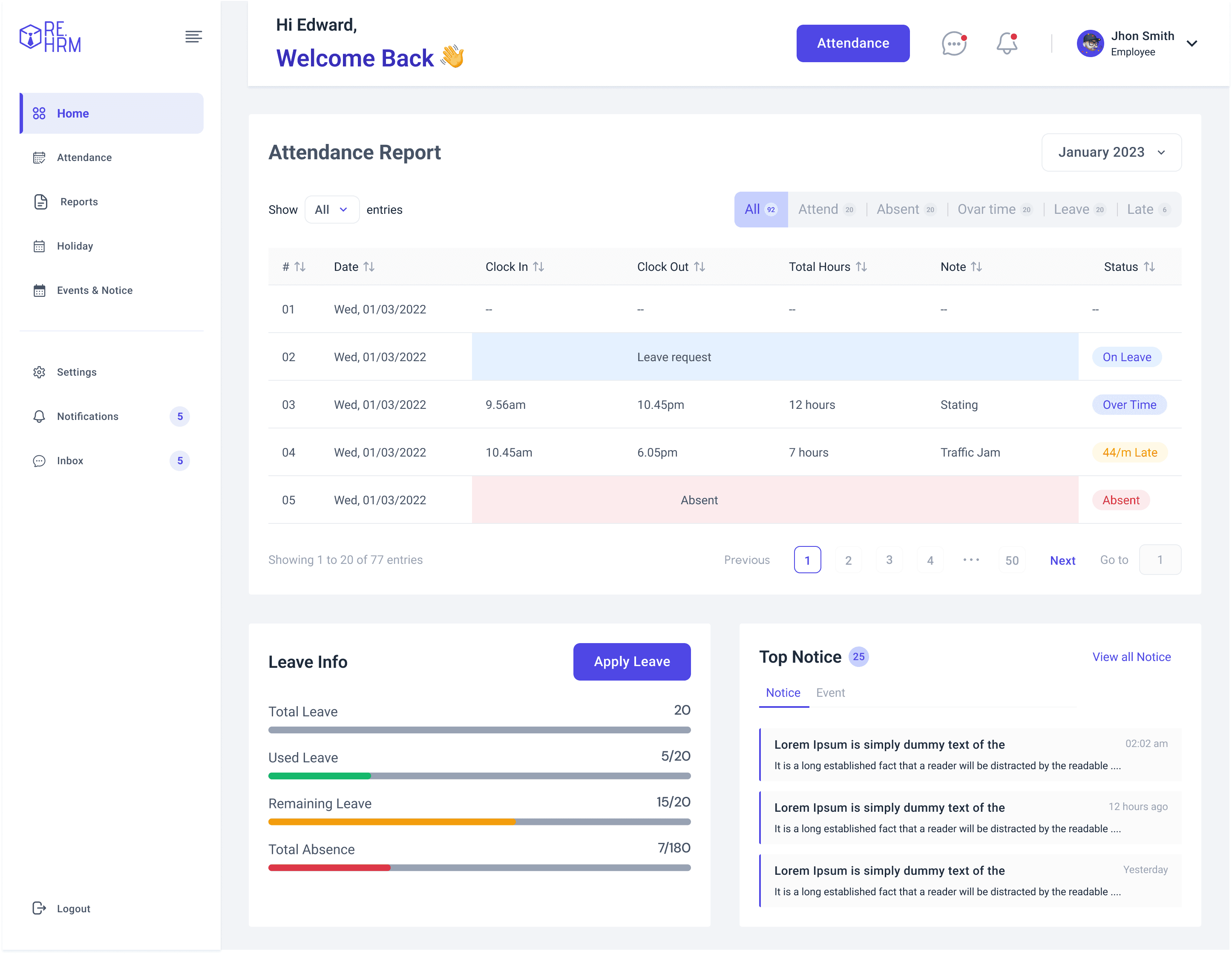
Task: Click the red Absent status badge
Action: 1121,500
